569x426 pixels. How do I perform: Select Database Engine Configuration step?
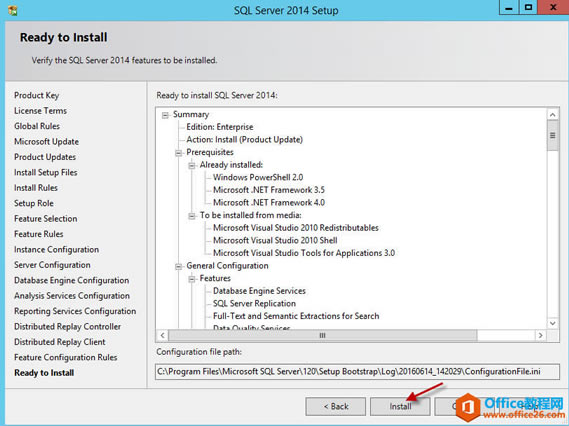[x=71, y=280]
